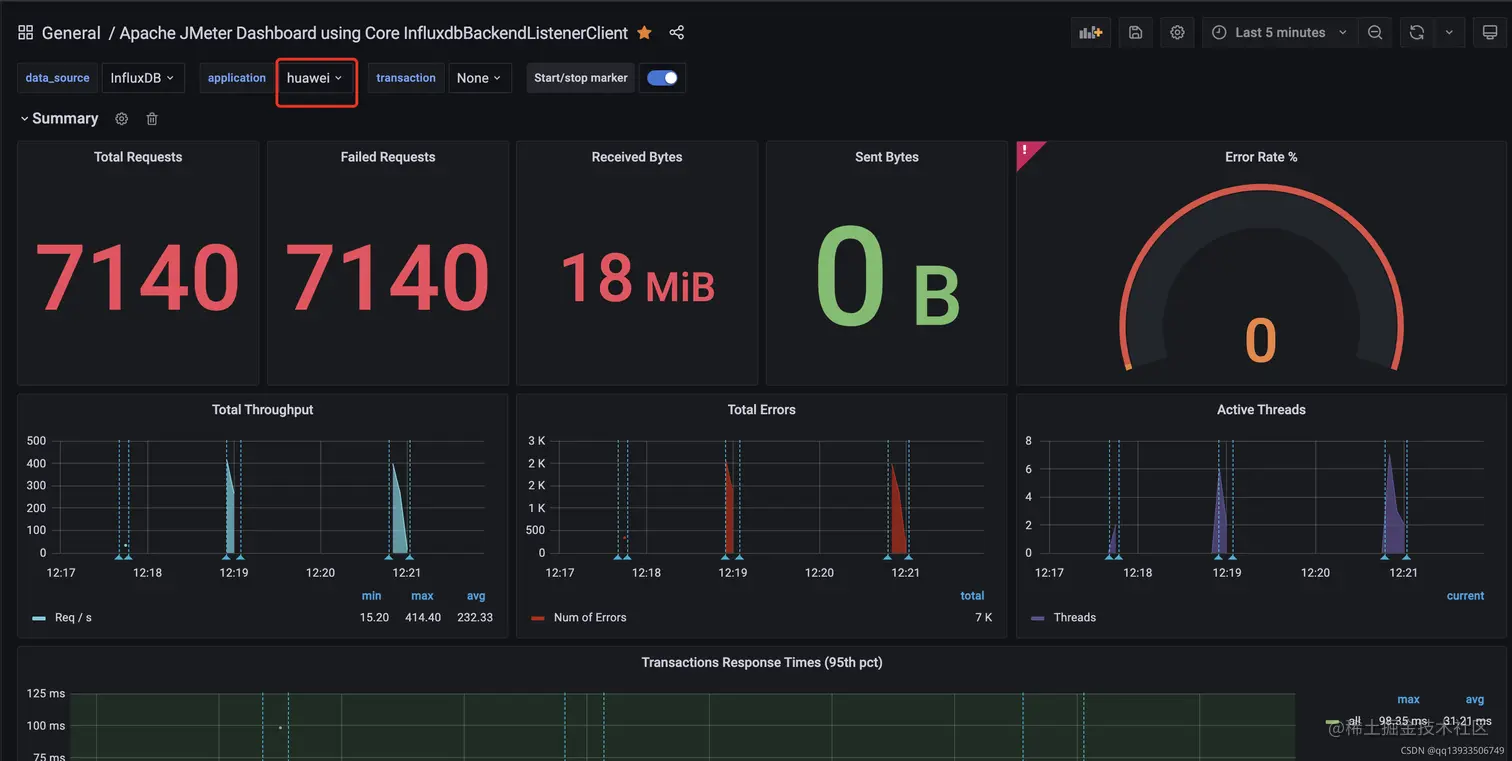Open the Received Bytes panel title menu

point(637,157)
